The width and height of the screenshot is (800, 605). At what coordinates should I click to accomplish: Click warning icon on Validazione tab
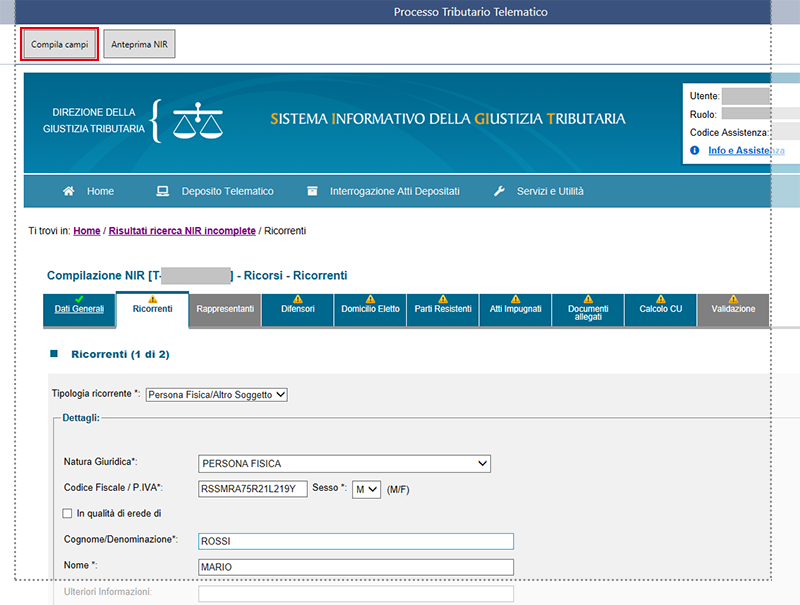pos(733,299)
